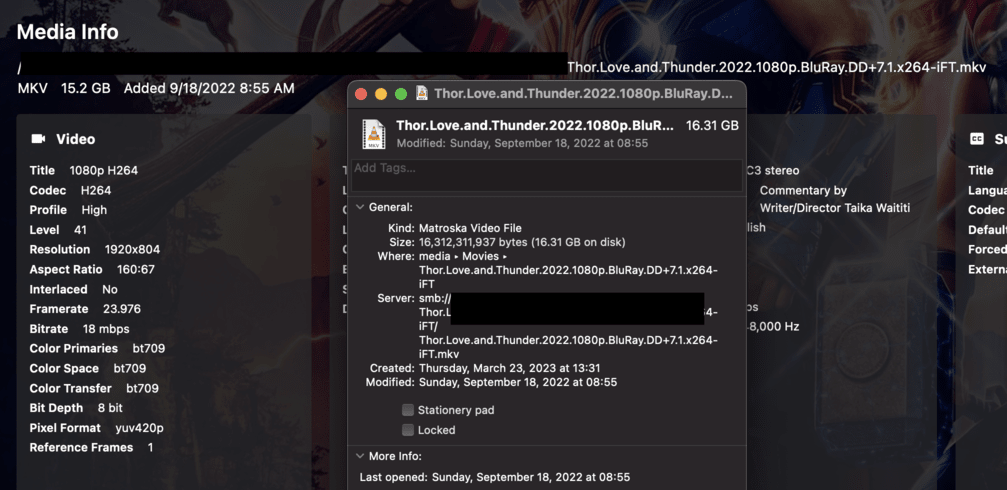Click the MKV format label
The height and width of the screenshot is (490, 1007).
[33, 88]
